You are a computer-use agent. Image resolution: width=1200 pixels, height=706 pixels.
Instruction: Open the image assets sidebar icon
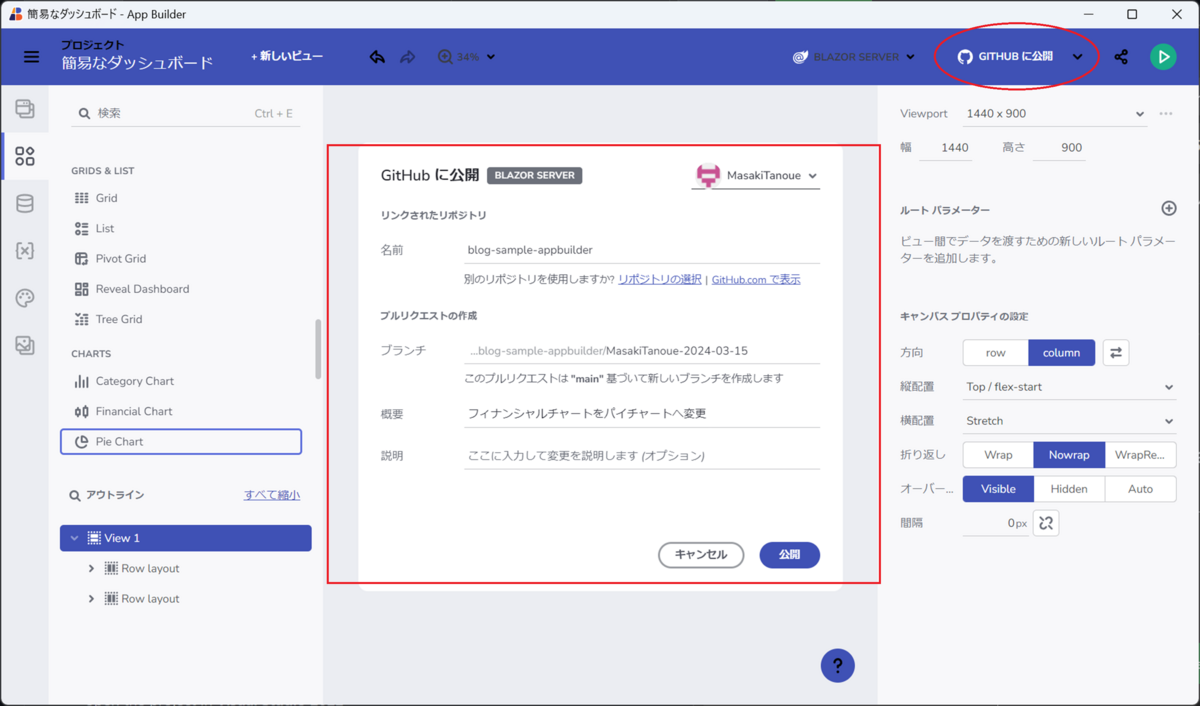pos(25,345)
